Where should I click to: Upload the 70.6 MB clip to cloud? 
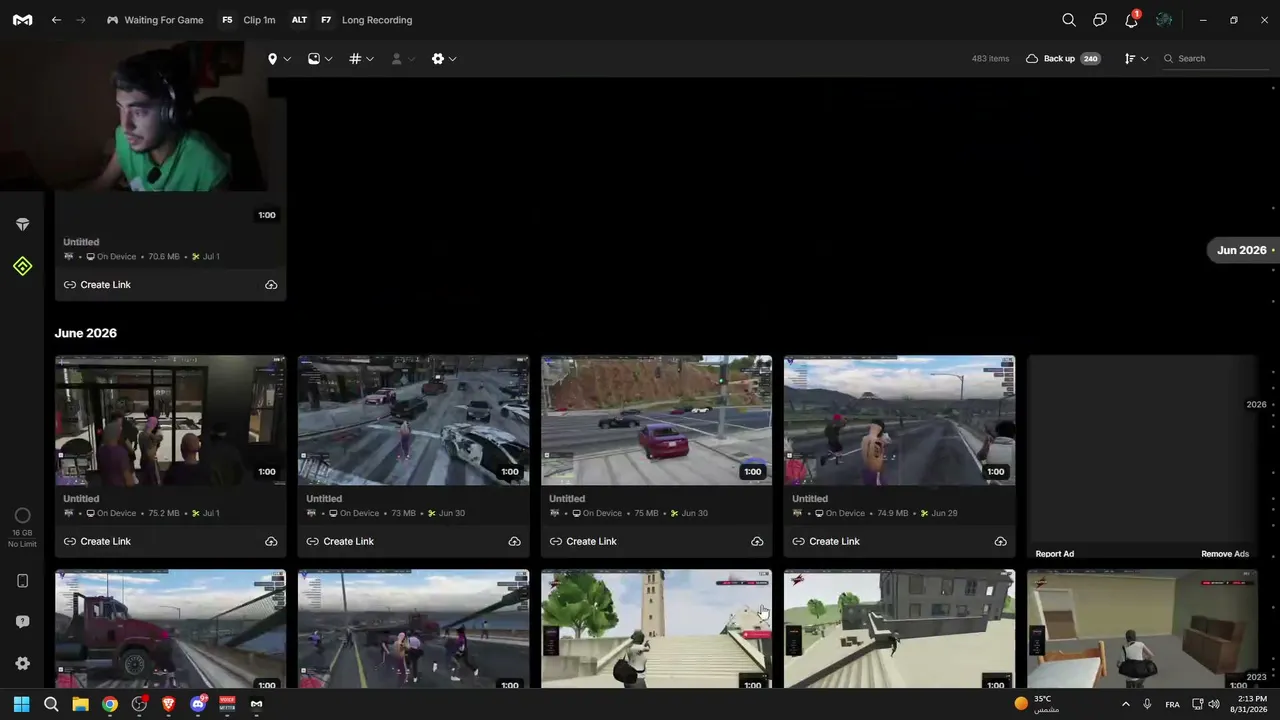point(271,285)
